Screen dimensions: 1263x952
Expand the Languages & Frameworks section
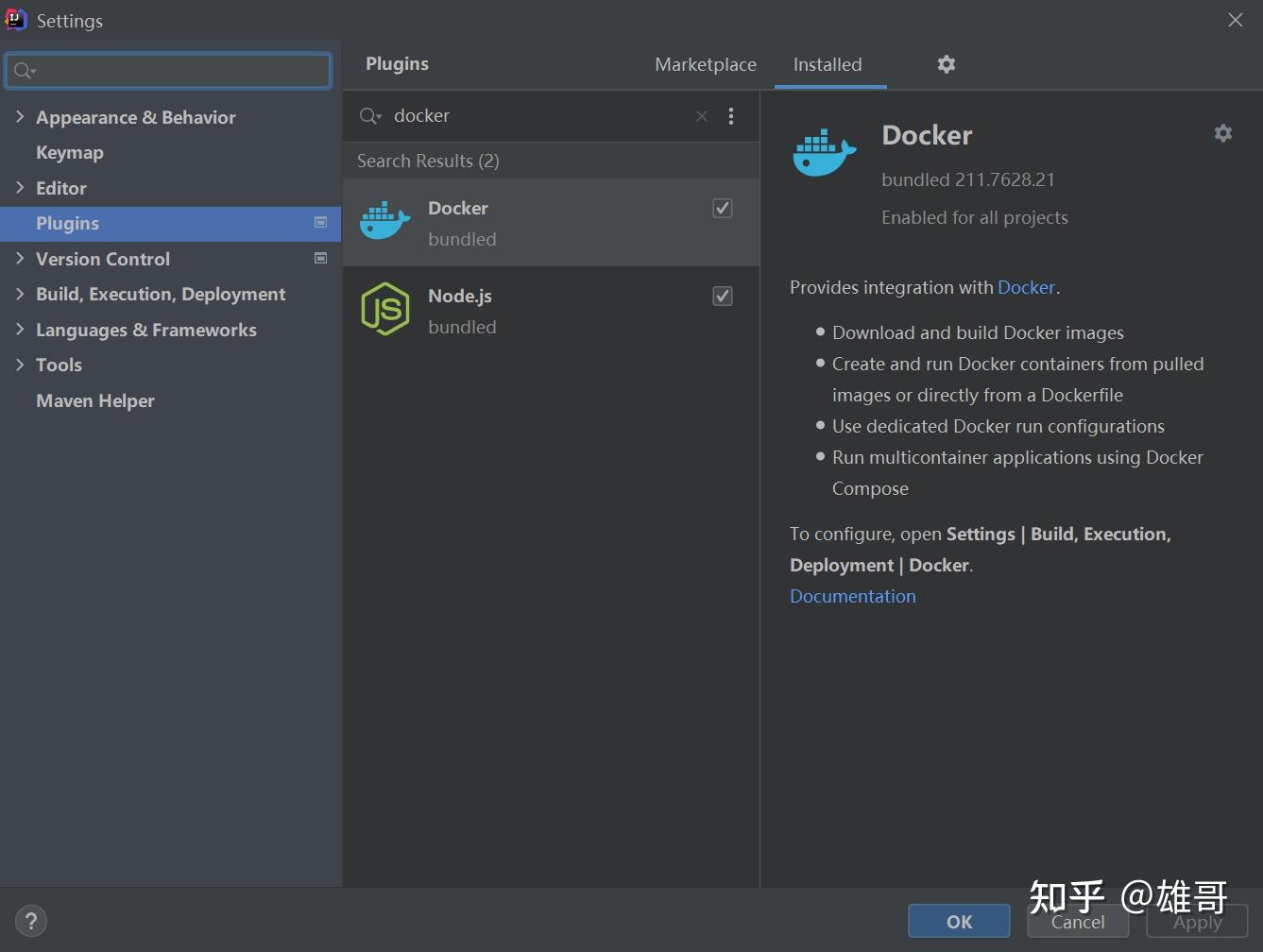(x=21, y=329)
